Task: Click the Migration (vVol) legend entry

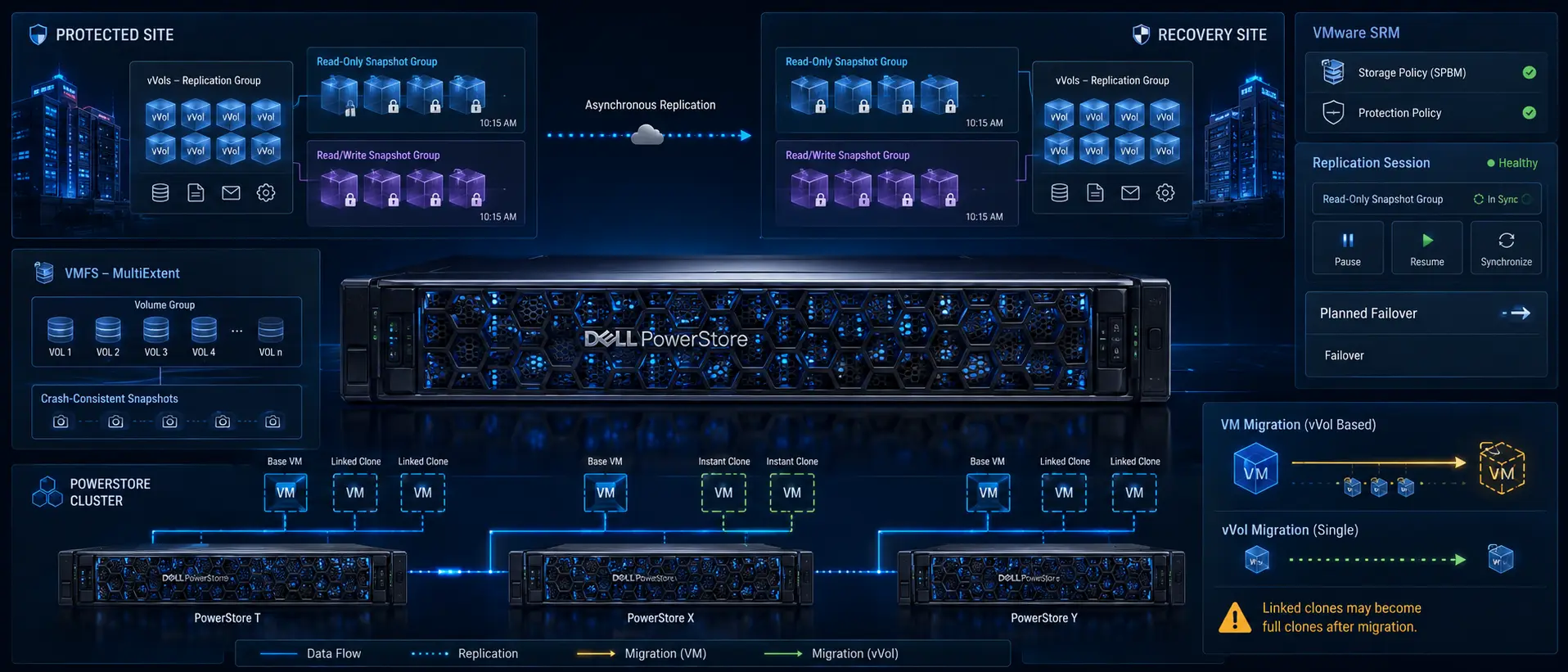Action: pyautogui.click(x=831, y=653)
